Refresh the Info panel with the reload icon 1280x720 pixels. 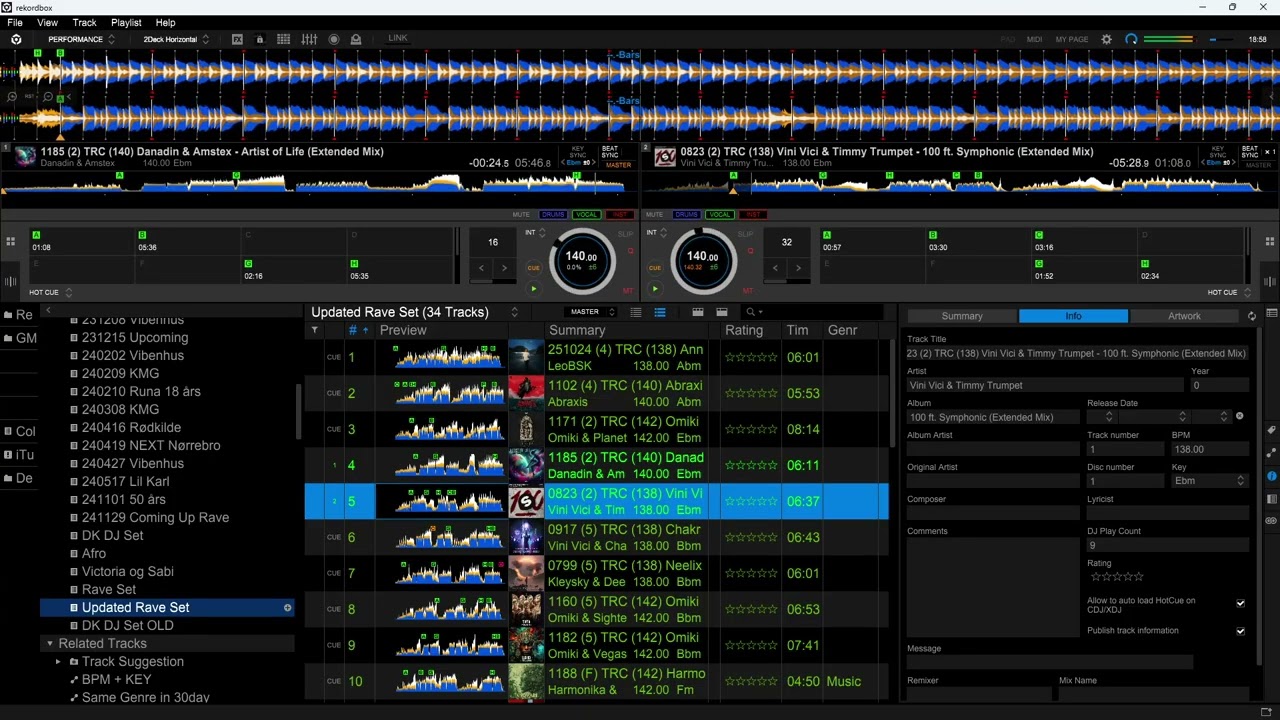click(1251, 316)
